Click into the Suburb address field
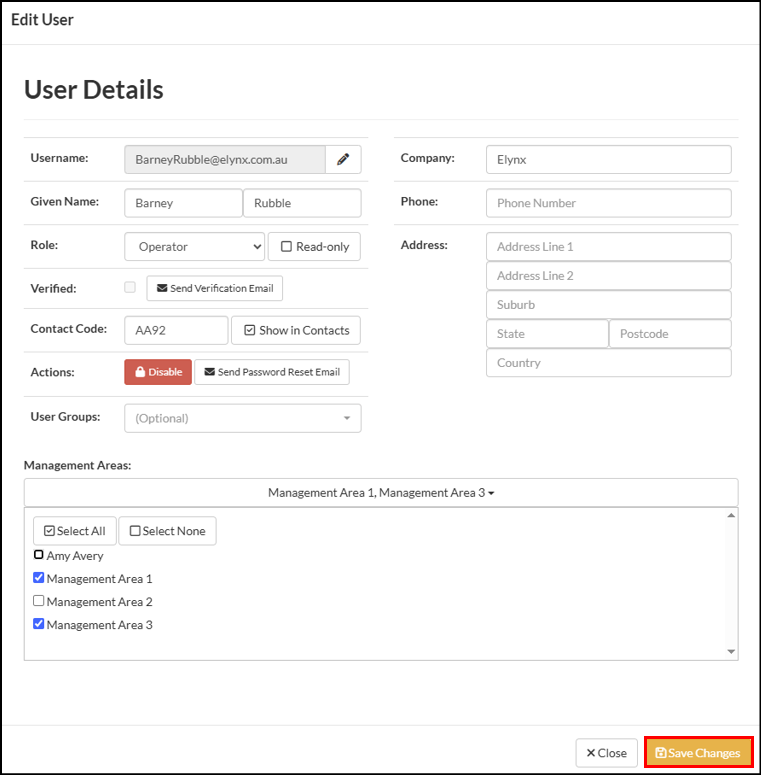Screen dimensions: 761x775 [x=608, y=304]
